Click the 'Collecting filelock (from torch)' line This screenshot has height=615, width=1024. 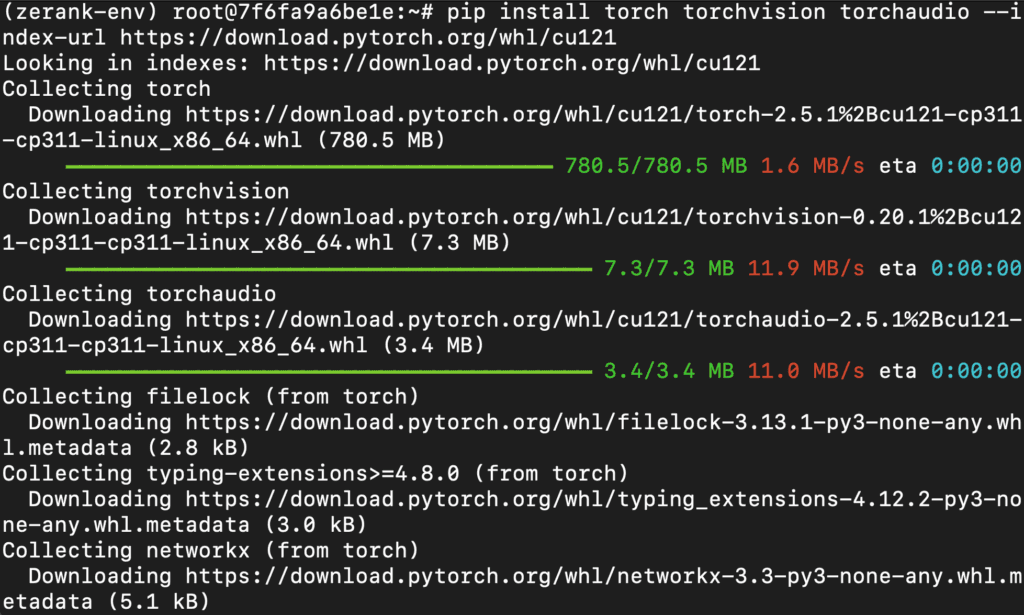click(x=210, y=397)
